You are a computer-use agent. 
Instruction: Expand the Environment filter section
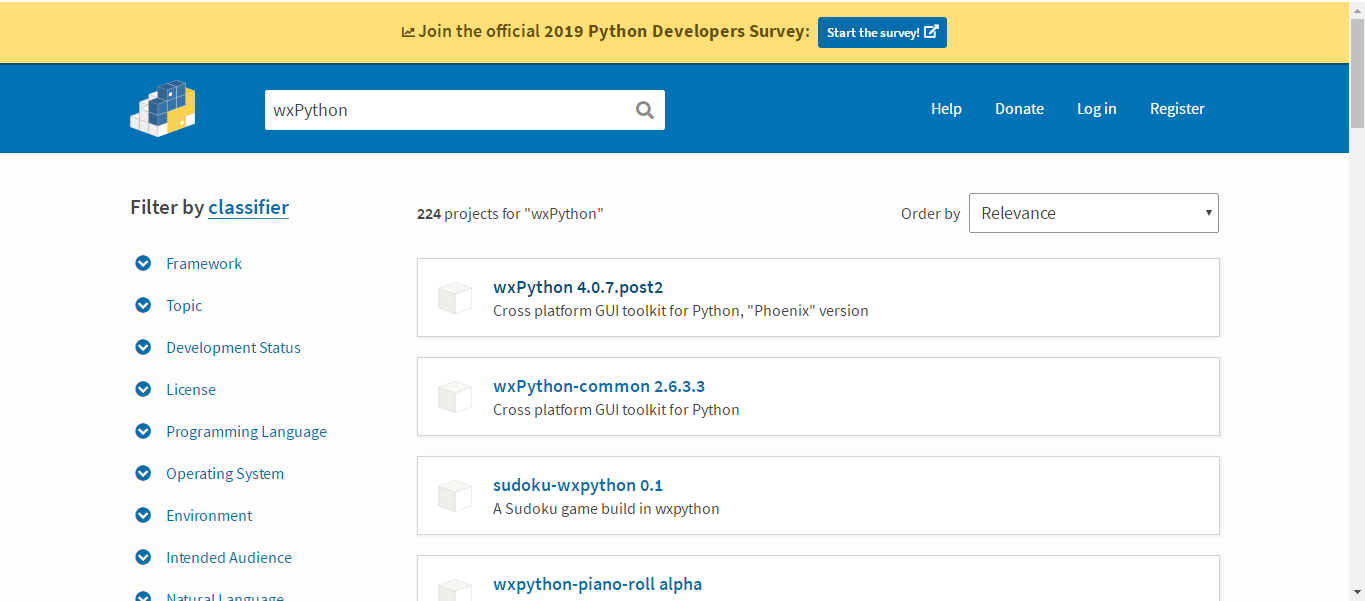click(x=209, y=516)
